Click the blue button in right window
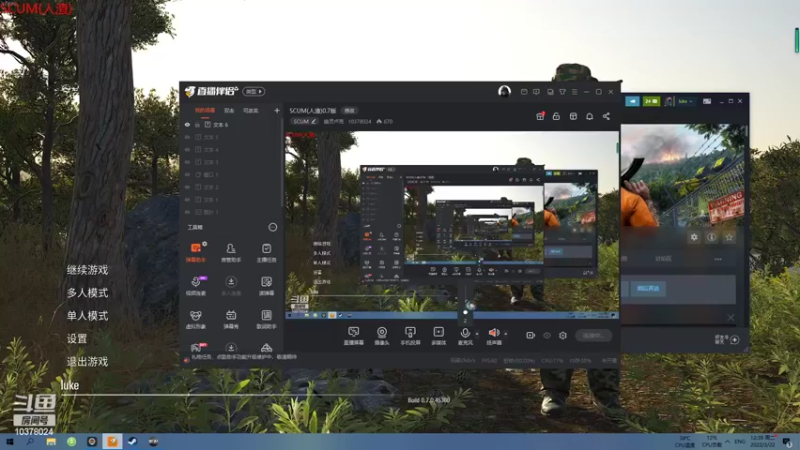 click(x=648, y=288)
